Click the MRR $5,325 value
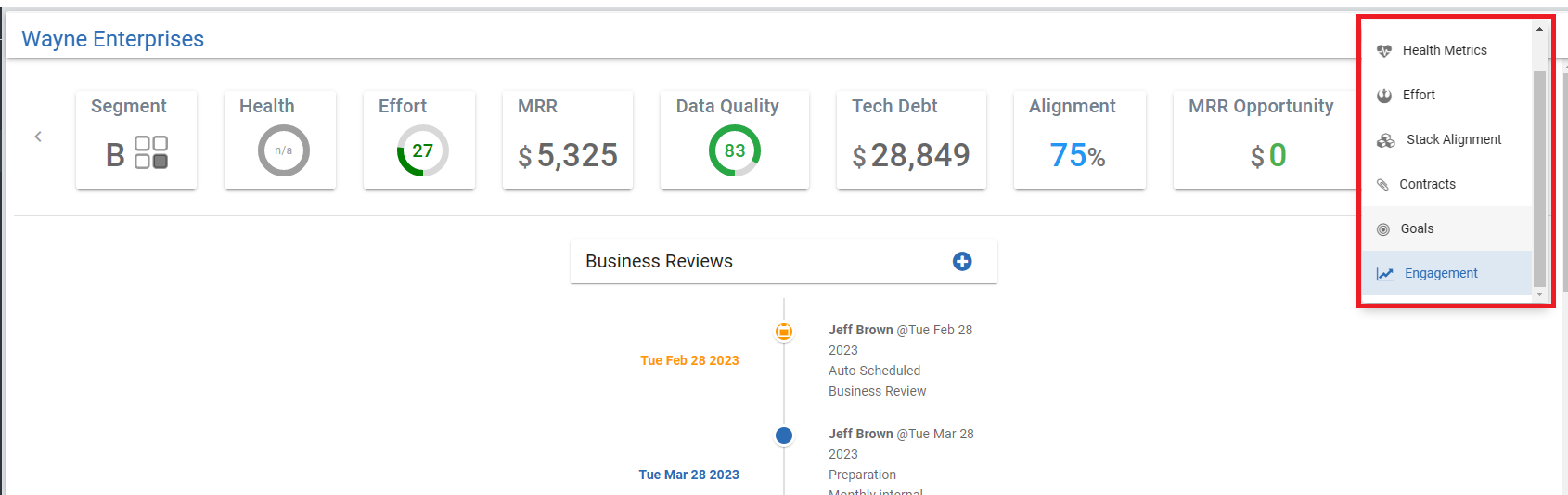The width and height of the screenshot is (1568, 495). (568, 155)
